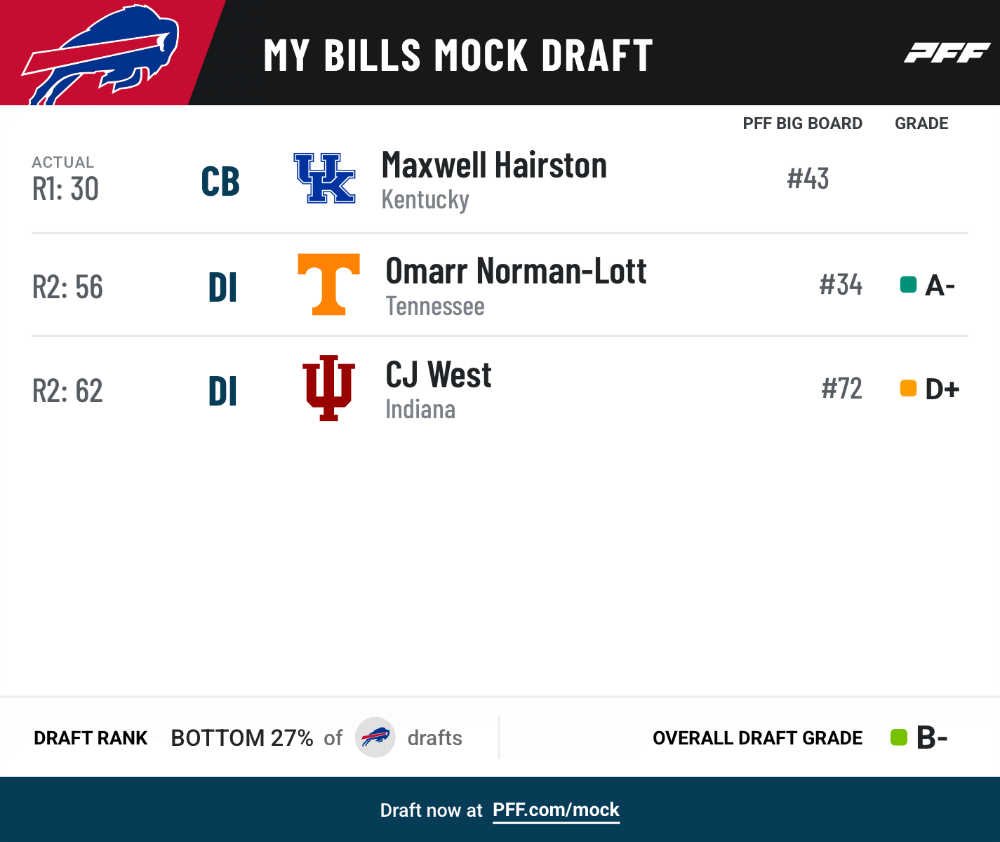Select the Kentucky UK team logo
The height and width of the screenshot is (842, 1000).
[x=325, y=178]
